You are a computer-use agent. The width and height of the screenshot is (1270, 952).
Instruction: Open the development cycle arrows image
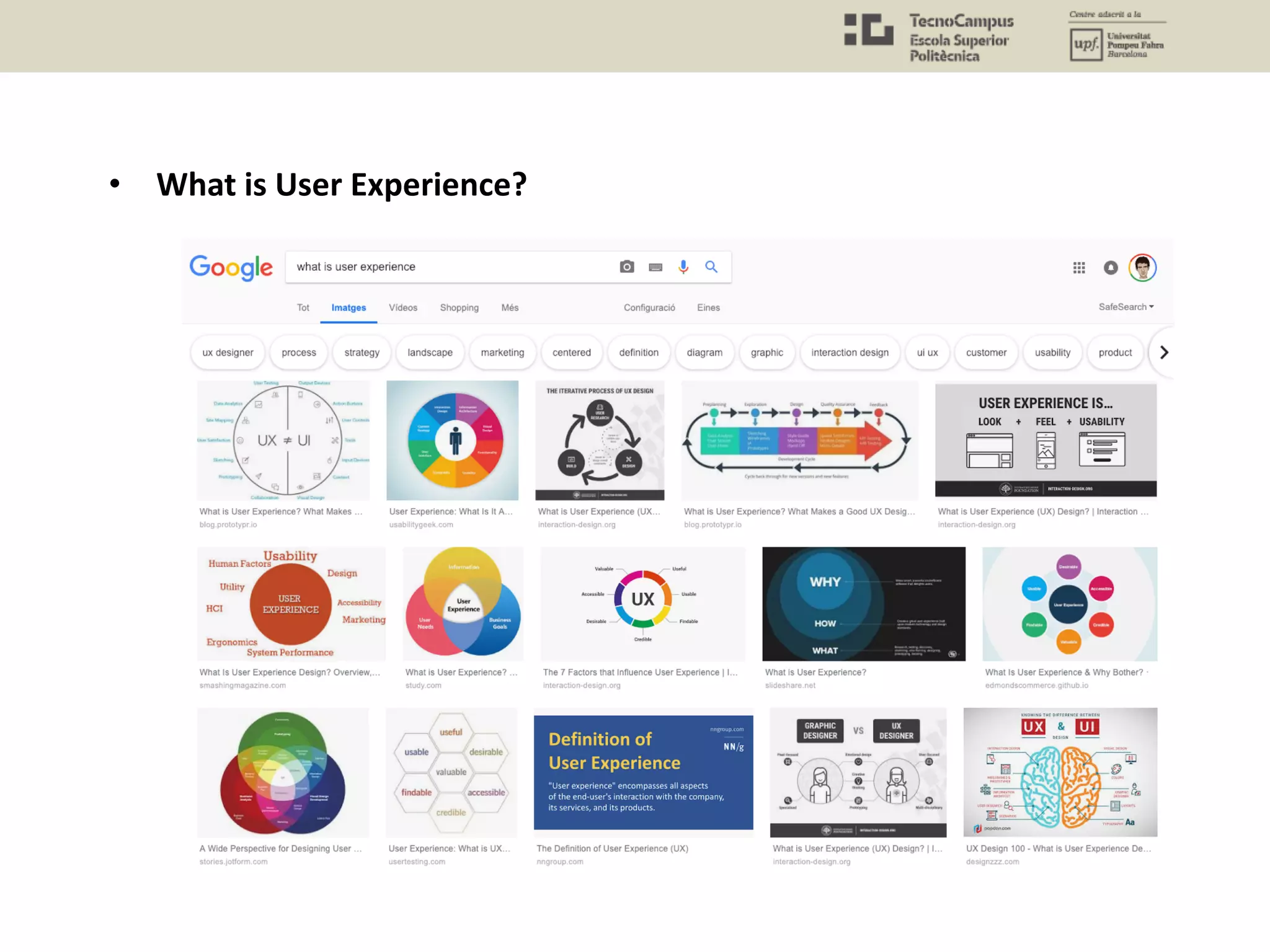(799, 440)
